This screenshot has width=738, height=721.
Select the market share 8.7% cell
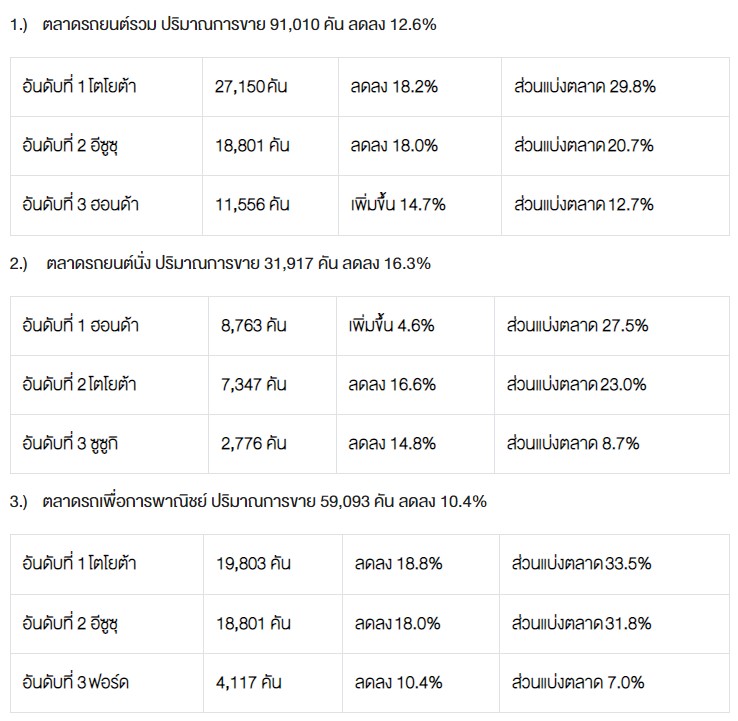(573, 442)
